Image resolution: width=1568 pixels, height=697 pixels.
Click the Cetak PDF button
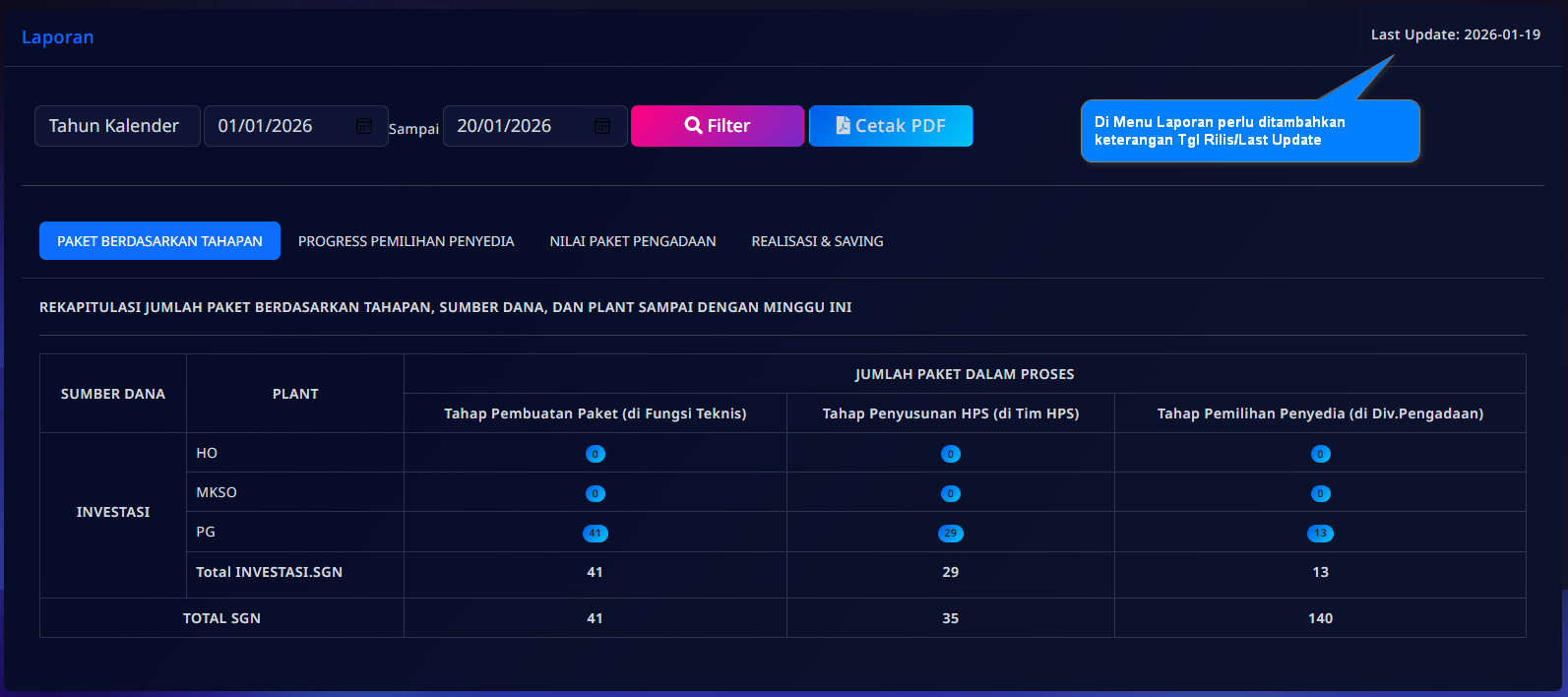[x=890, y=126]
